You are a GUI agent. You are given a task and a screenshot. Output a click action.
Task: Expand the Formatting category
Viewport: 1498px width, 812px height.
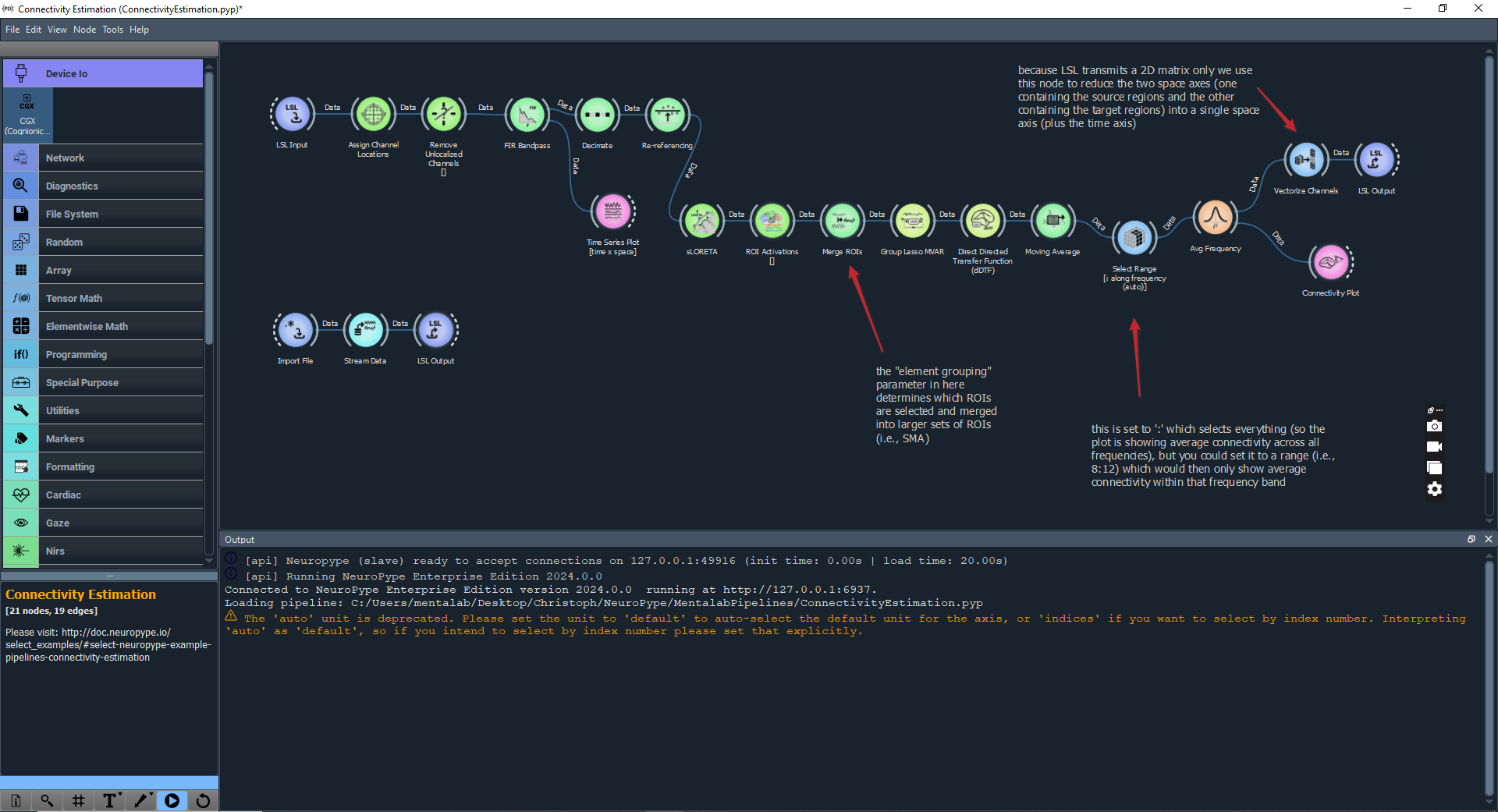(103, 466)
